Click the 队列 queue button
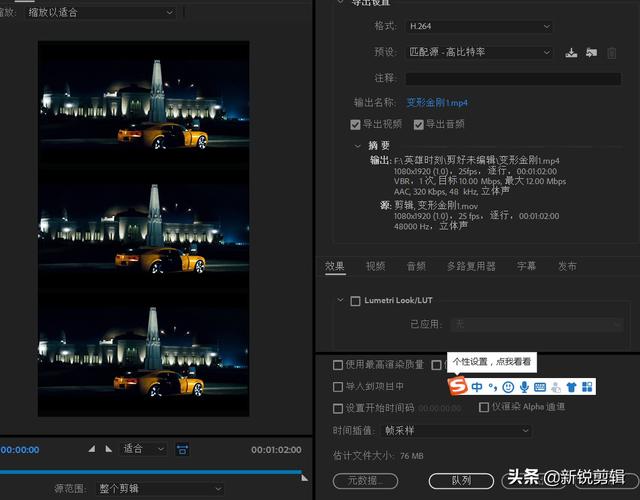Screen dimensions: 640x500 point(461,481)
